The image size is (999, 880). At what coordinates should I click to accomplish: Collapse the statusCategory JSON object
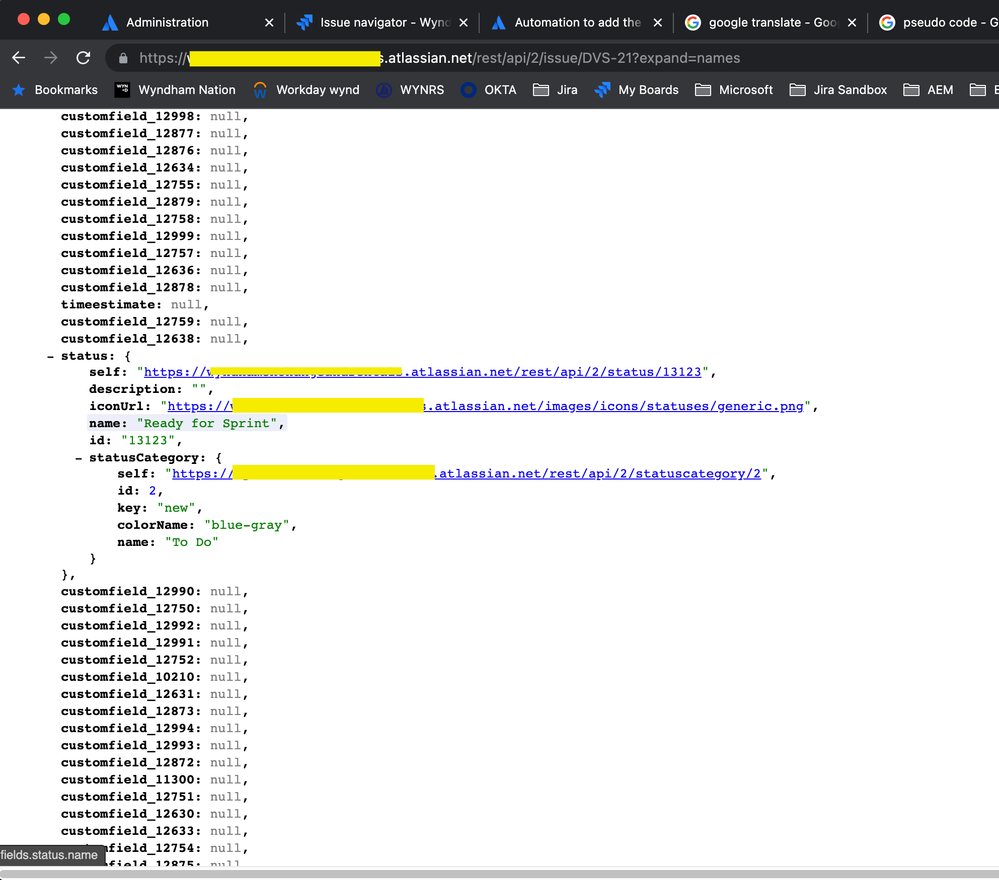79,458
